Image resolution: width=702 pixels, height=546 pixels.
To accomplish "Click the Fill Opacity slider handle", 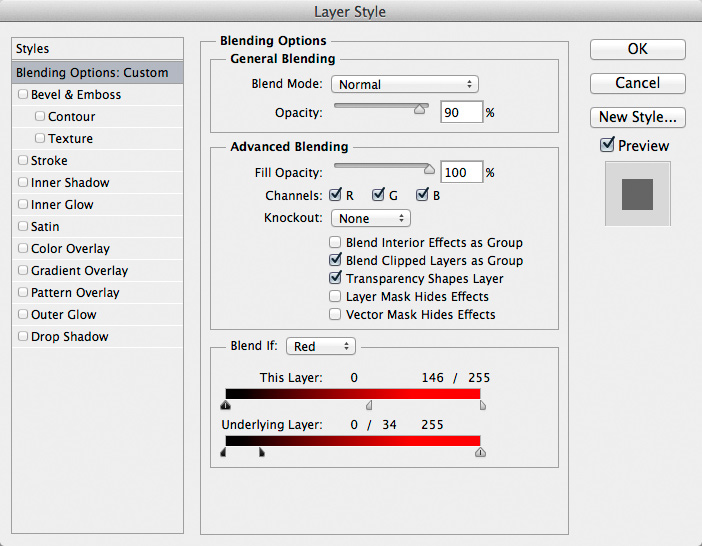I will pyautogui.click(x=429, y=169).
